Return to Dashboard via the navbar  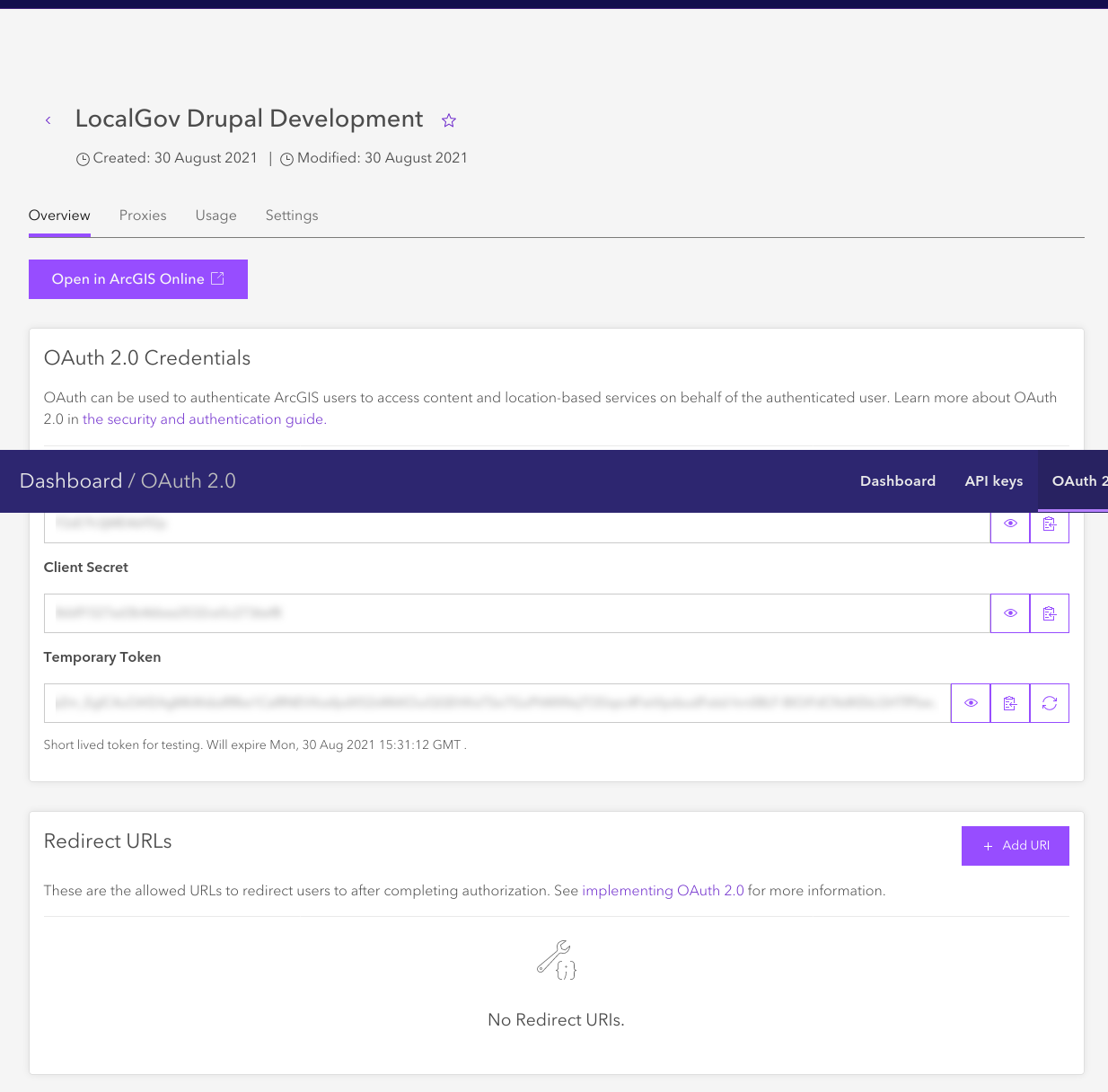(x=898, y=480)
